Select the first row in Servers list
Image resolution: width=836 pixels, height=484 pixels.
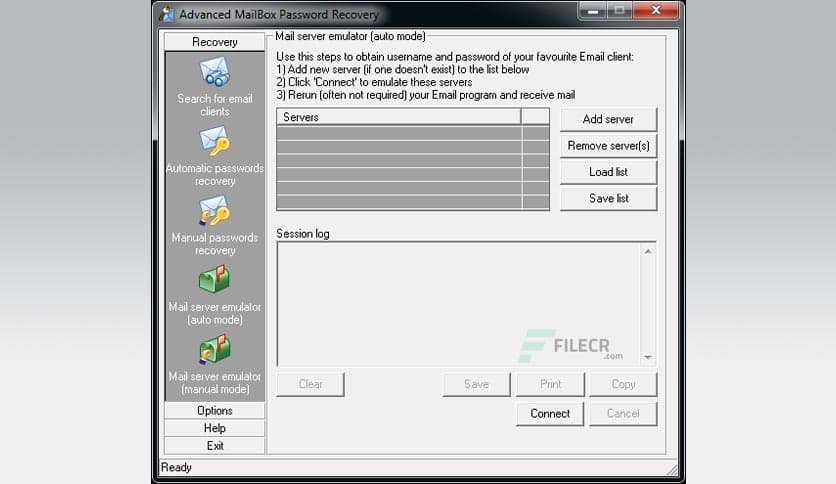point(413,133)
